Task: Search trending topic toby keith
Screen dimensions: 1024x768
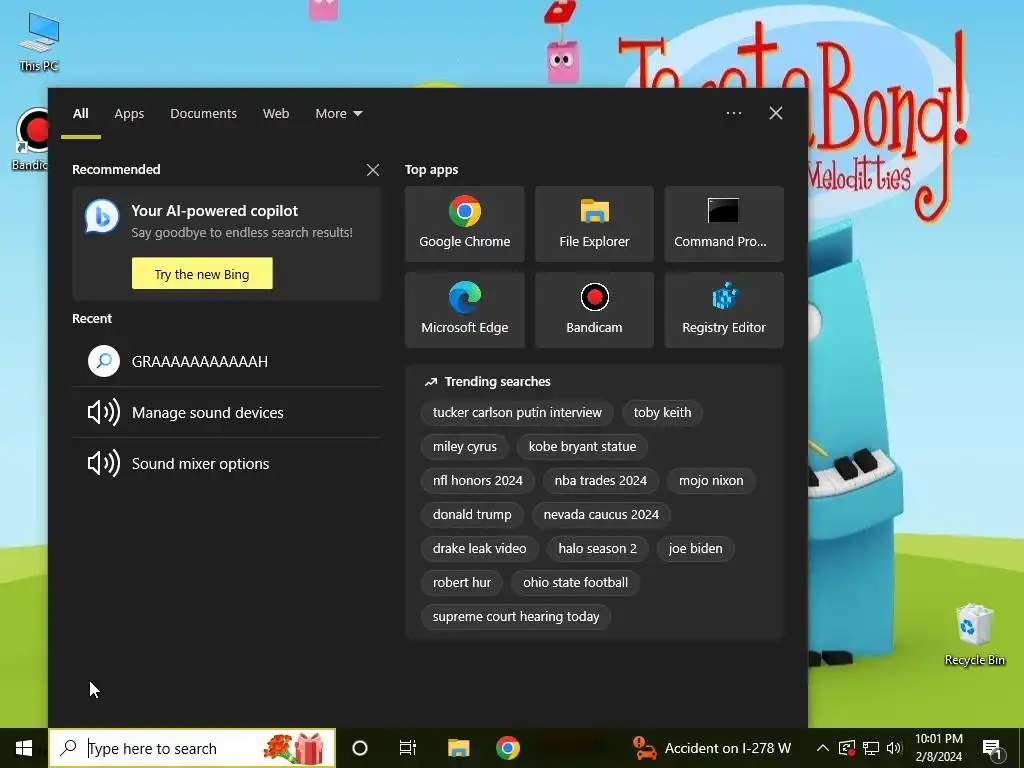Action: (662, 413)
